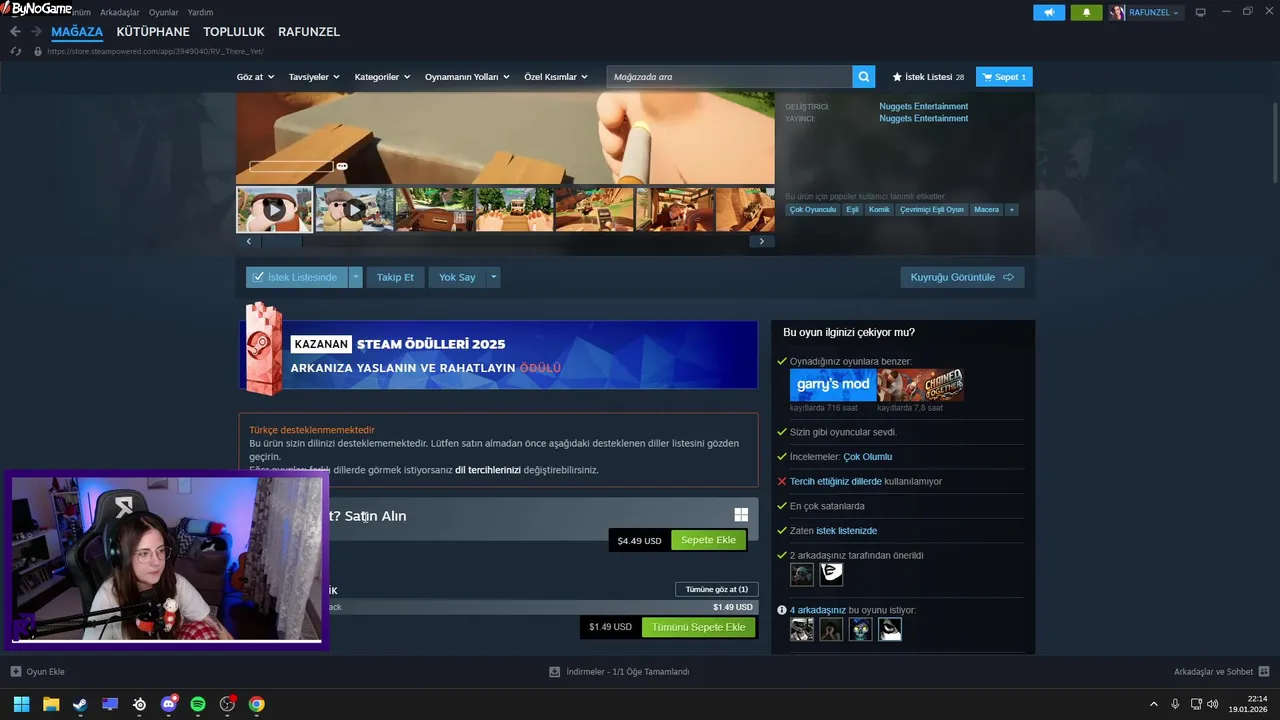The height and width of the screenshot is (720, 1280).
Task: Click the plus button after Macera tag
Action: [x=1012, y=210]
